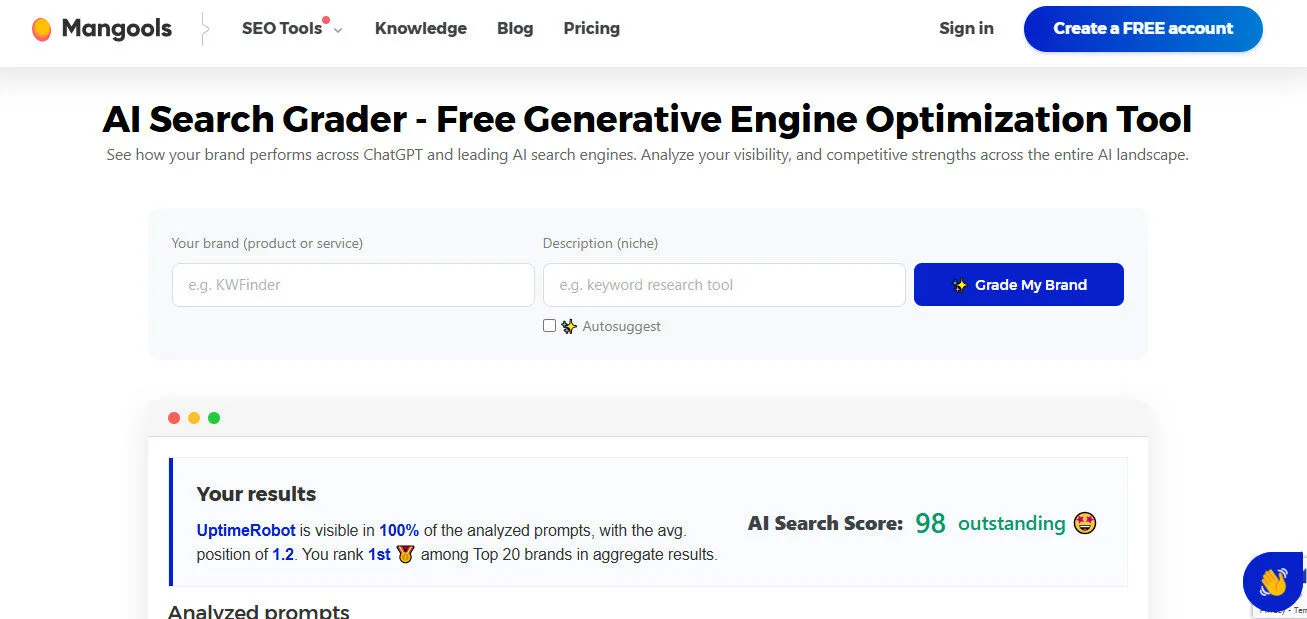Image resolution: width=1307 pixels, height=619 pixels.
Task: Click the medal emoji next to 1st rank
Action: [x=404, y=554]
